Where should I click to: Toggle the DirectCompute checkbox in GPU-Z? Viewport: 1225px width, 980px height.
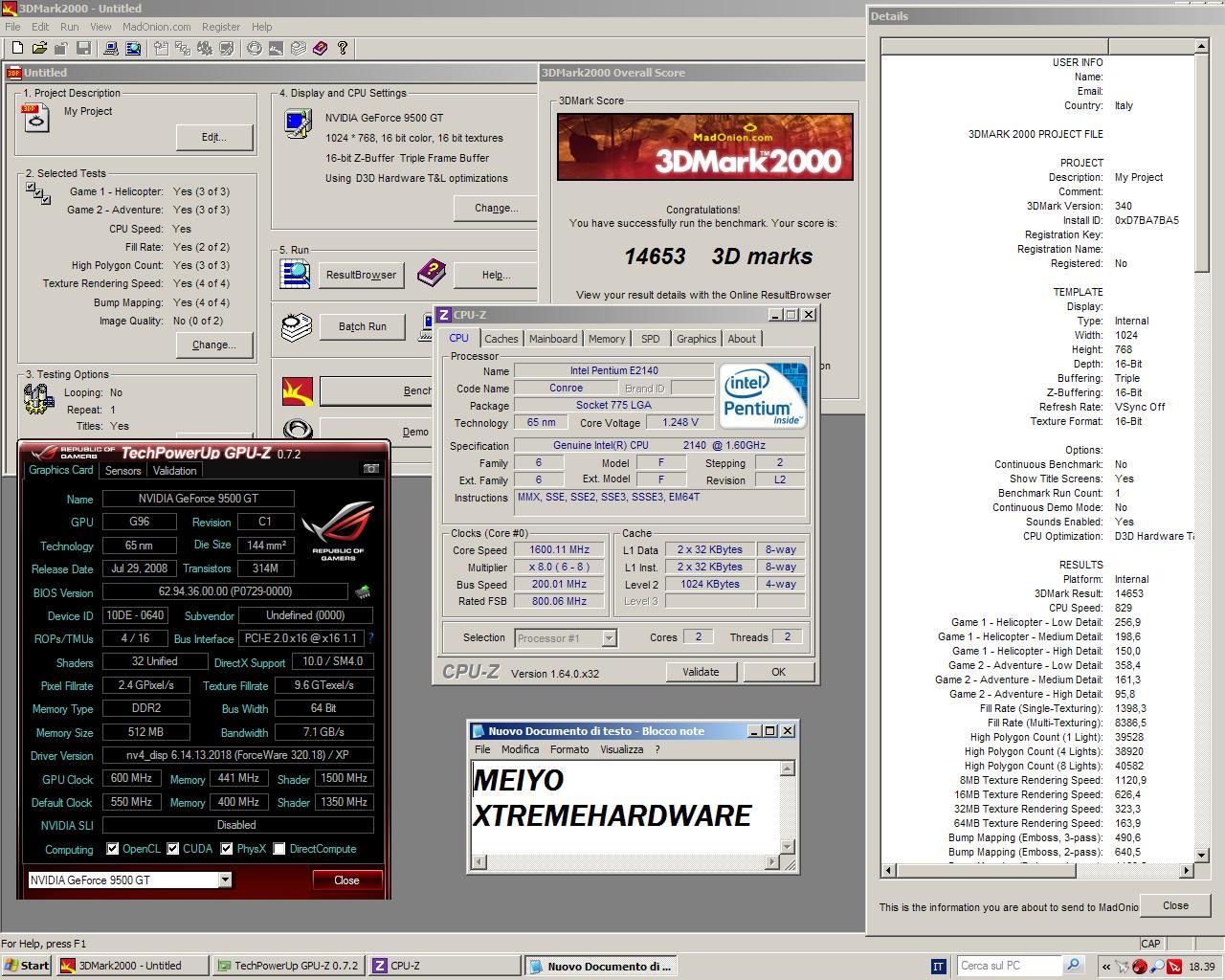point(279,849)
